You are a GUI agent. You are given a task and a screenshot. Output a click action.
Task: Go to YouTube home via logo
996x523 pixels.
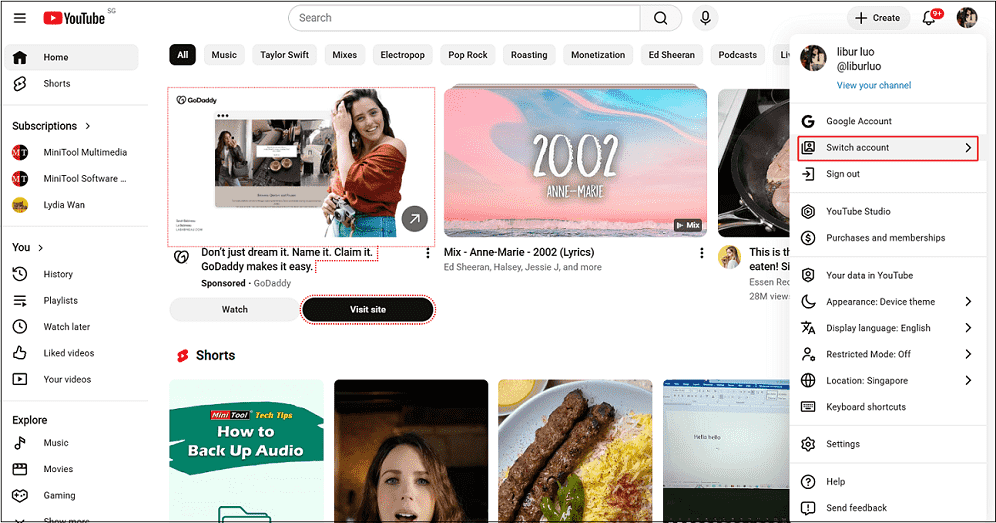click(x=74, y=18)
